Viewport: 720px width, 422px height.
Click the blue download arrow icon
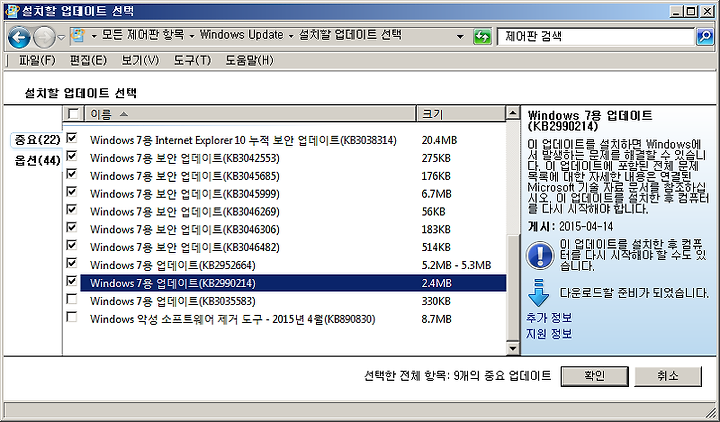click(539, 293)
